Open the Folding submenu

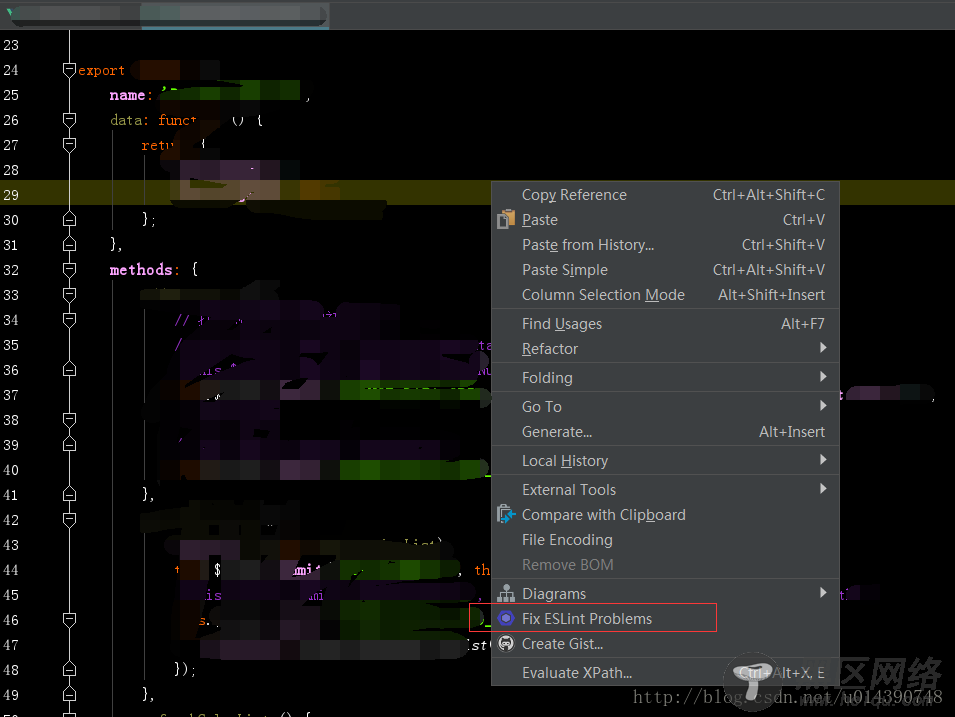(665, 378)
